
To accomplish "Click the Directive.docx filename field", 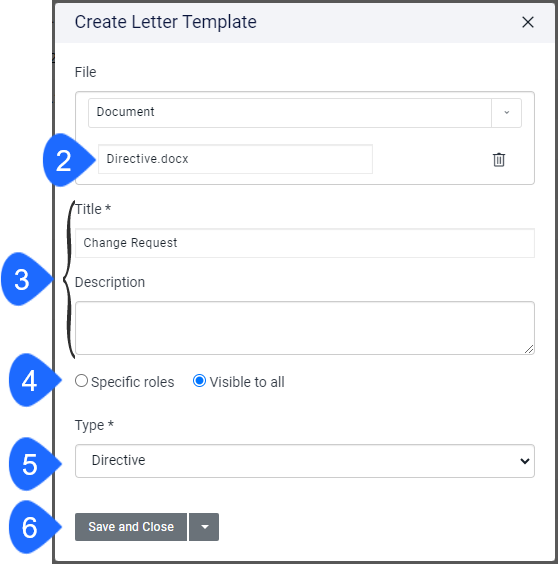I will tap(235, 159).
